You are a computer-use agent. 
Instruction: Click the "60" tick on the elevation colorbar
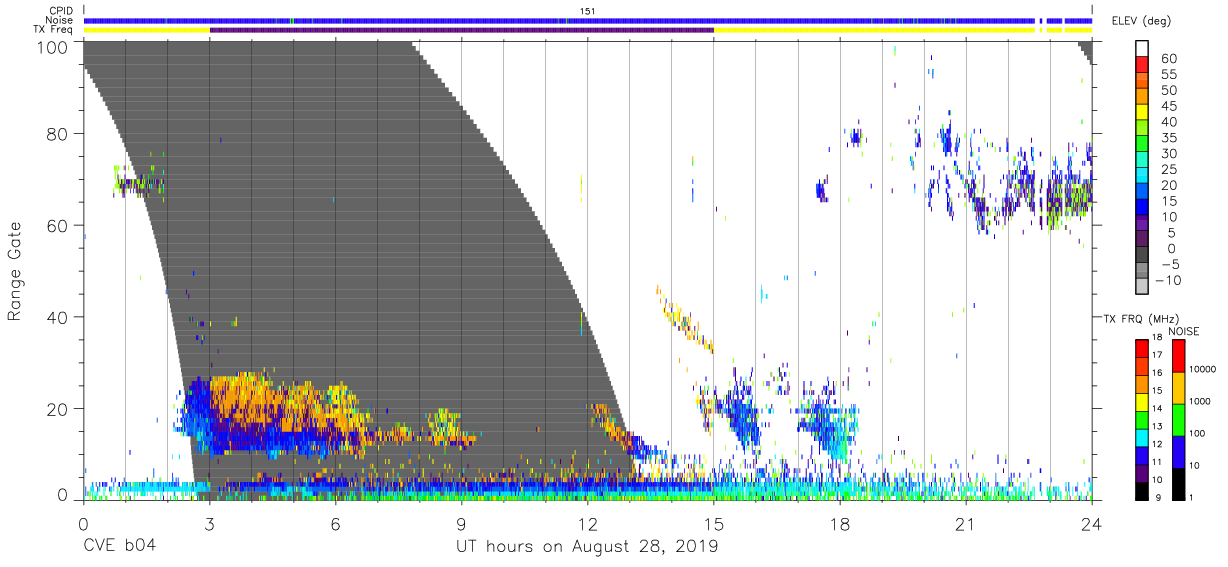pyautogui.click(x=1168, y=59)
